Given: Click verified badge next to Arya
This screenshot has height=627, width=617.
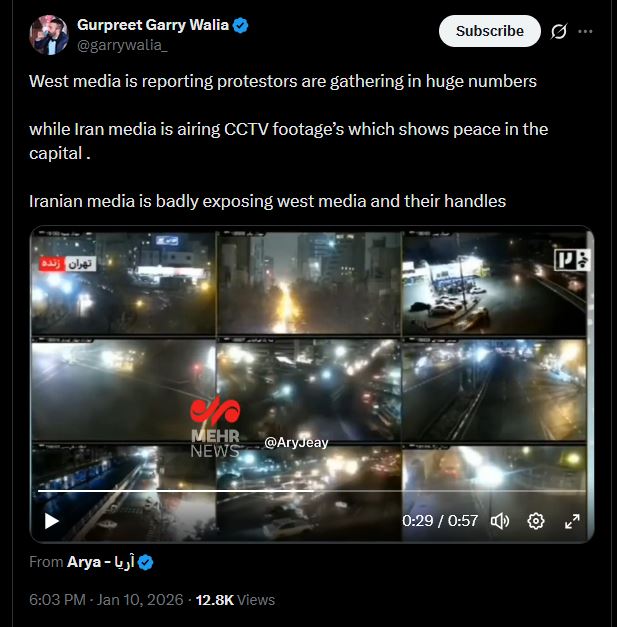Looking at the screenshot, I should [x=146, y=562].
